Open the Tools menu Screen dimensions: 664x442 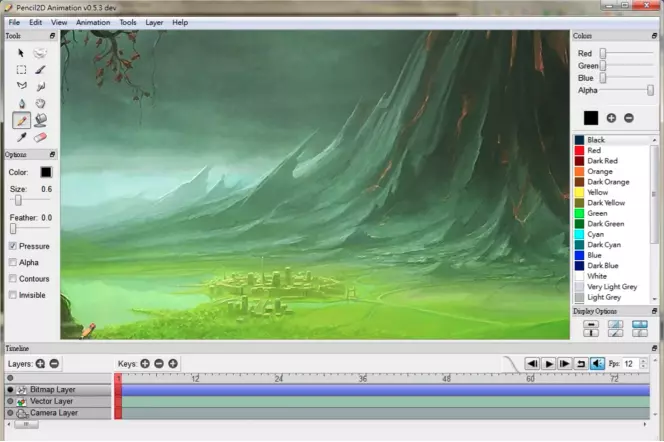128,22
